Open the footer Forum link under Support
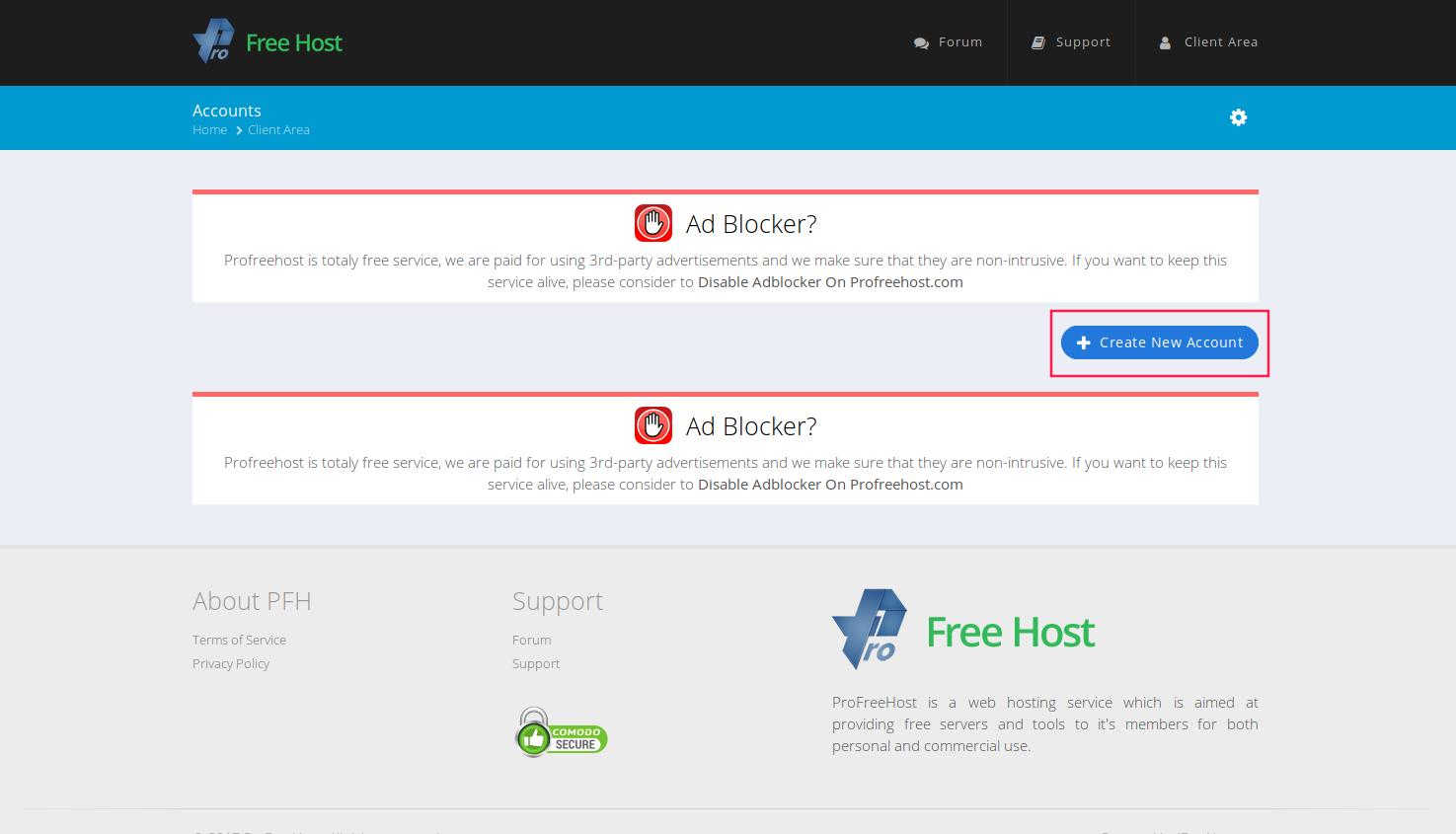 pos(531,640)
